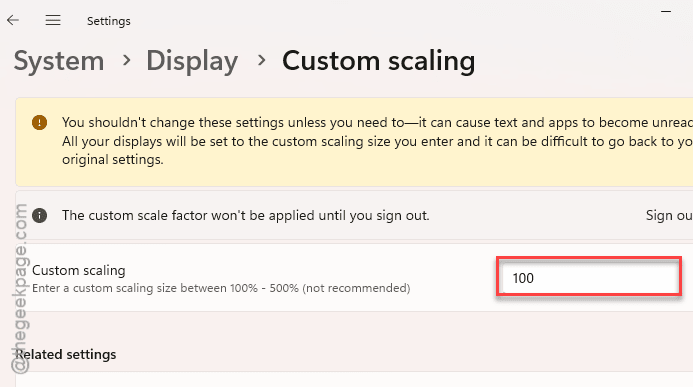The height and width of the screenshot is (387, 693).
Task: Click the chevron between System and Display
Action: point(126,61)
